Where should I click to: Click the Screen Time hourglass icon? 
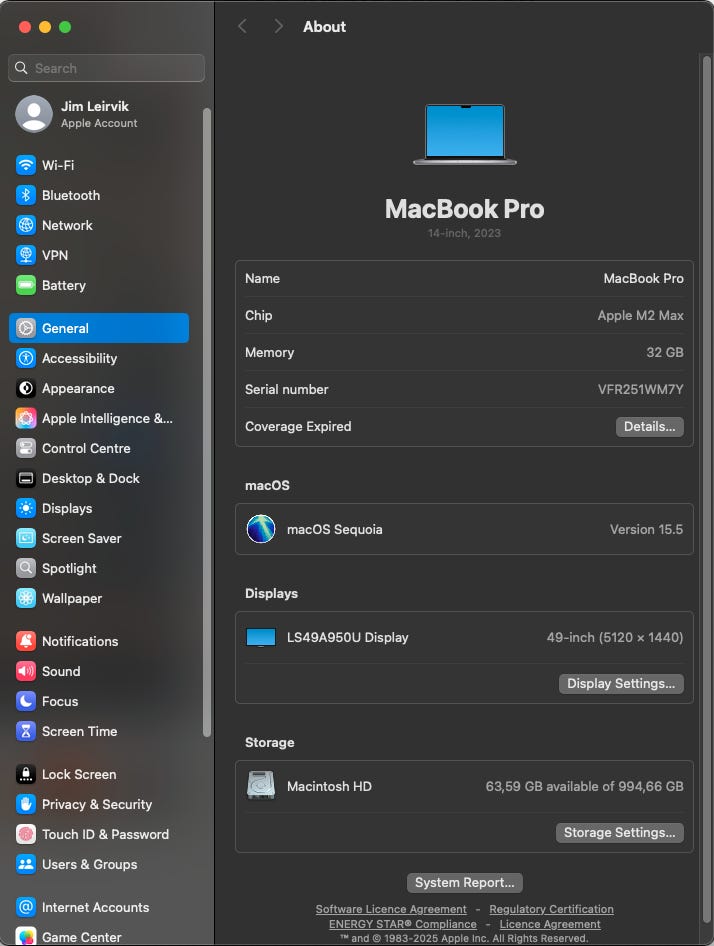(x=25, y=731)
